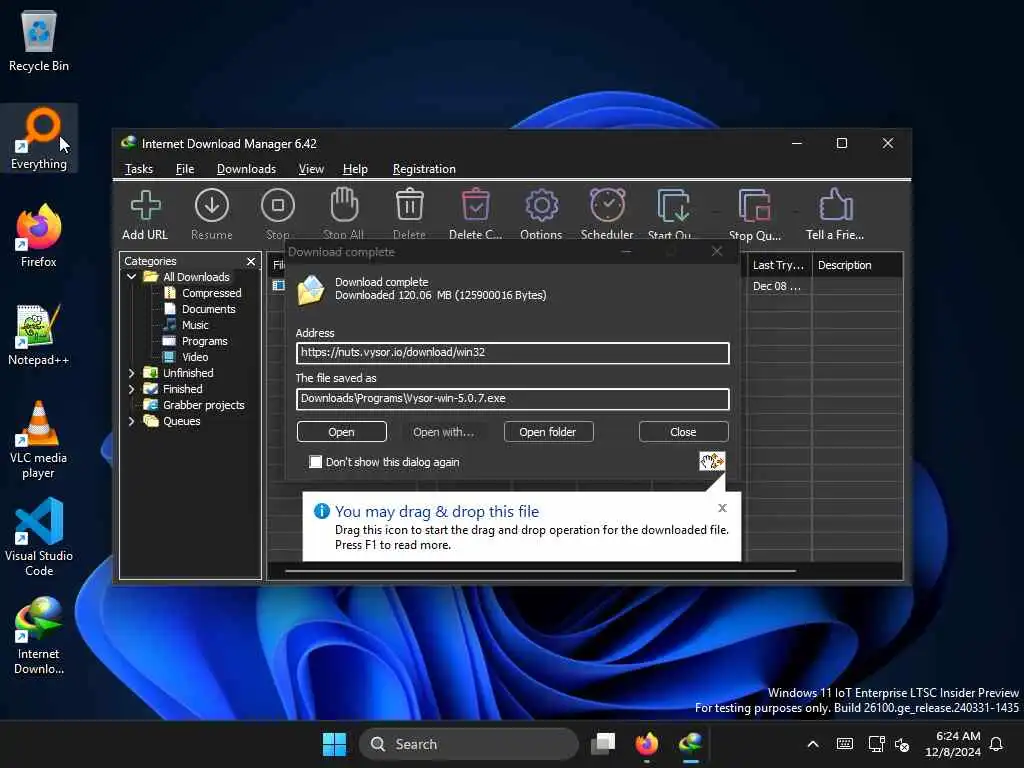Click the Open button
This screenshot has height=768, width=1024.
pyautogui.click(x=342, y=432)
